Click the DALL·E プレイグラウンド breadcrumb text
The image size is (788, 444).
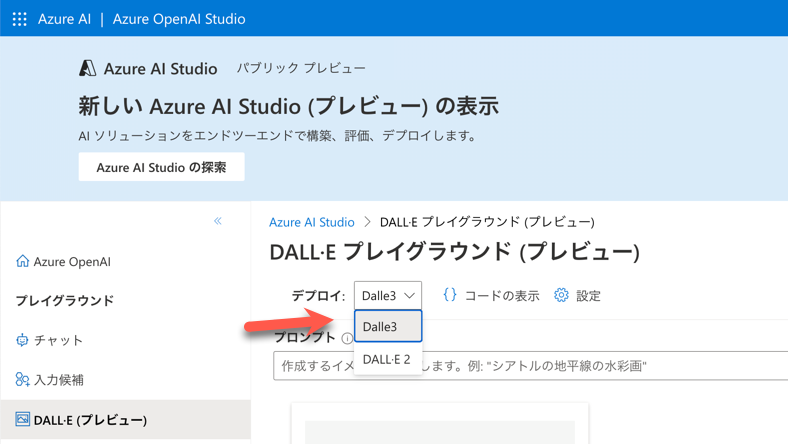[487, 222]
